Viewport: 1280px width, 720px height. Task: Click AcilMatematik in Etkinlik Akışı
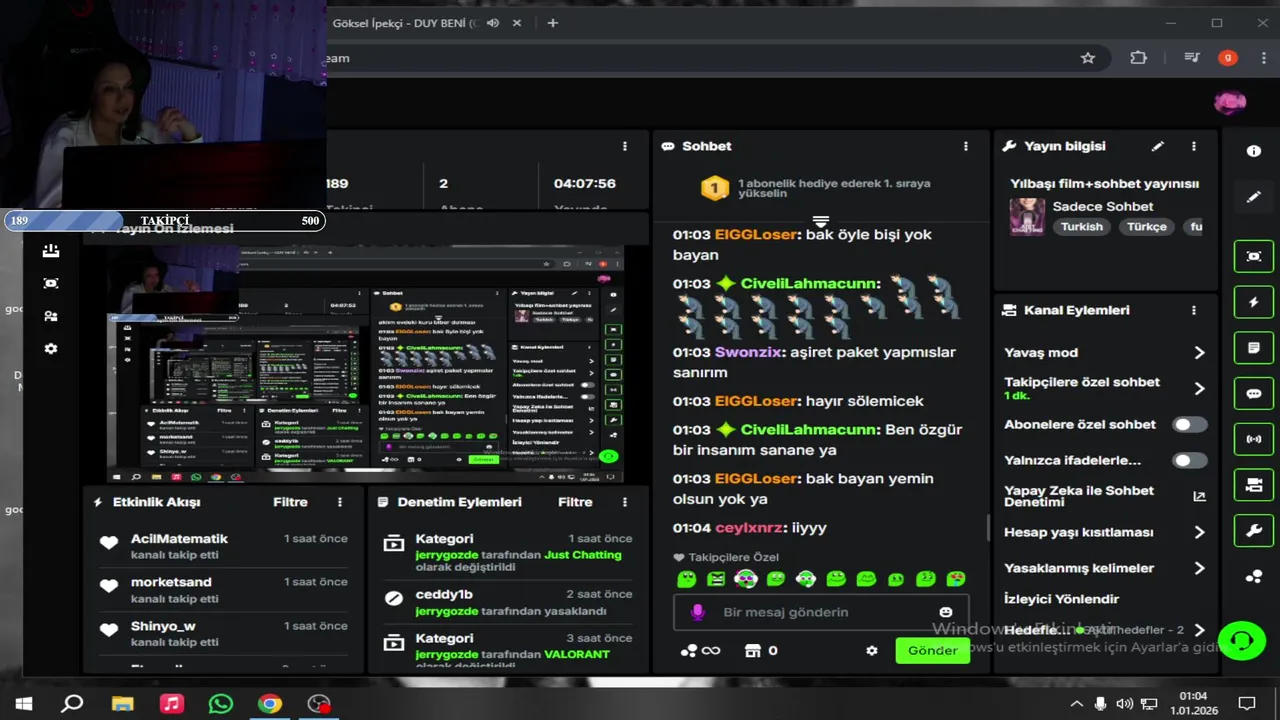point(179,539)
